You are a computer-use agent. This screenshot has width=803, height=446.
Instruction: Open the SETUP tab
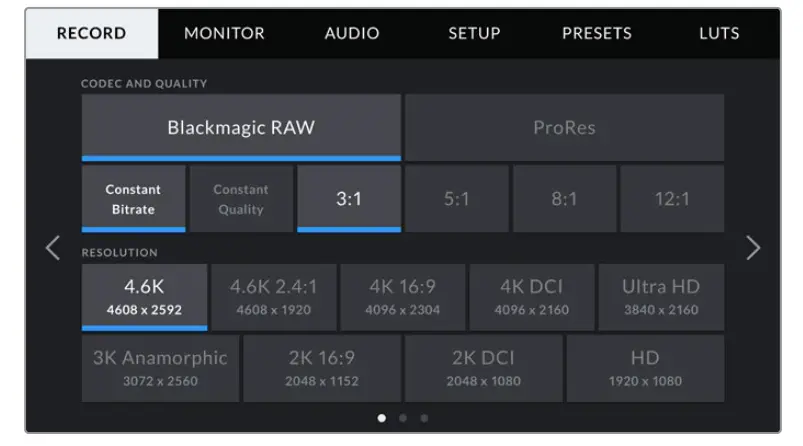(474, 33)
